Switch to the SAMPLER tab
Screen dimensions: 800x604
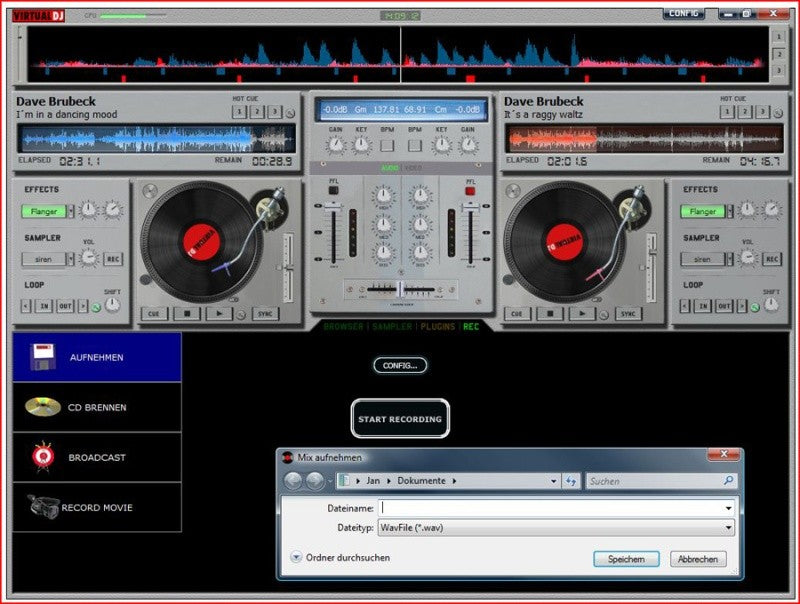click(392, 326)
